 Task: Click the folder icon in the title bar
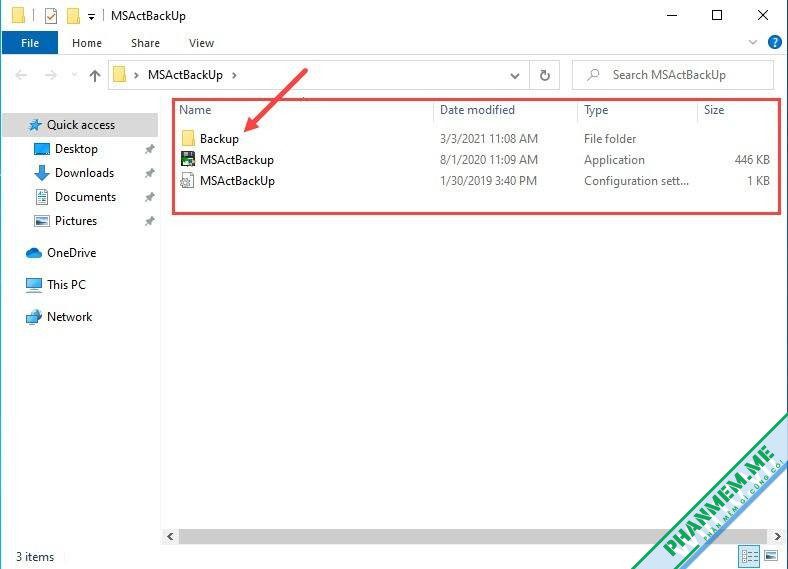tap(19, 16)
